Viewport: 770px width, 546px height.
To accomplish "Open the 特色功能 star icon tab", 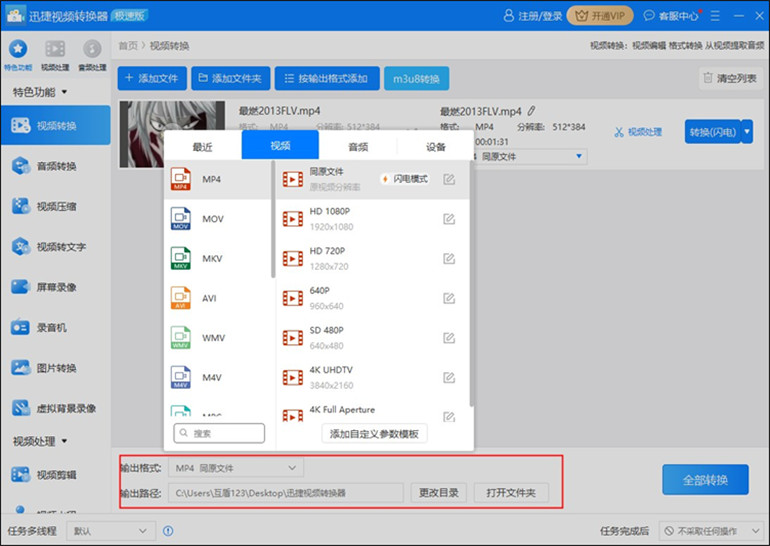I will pos(18,55).
